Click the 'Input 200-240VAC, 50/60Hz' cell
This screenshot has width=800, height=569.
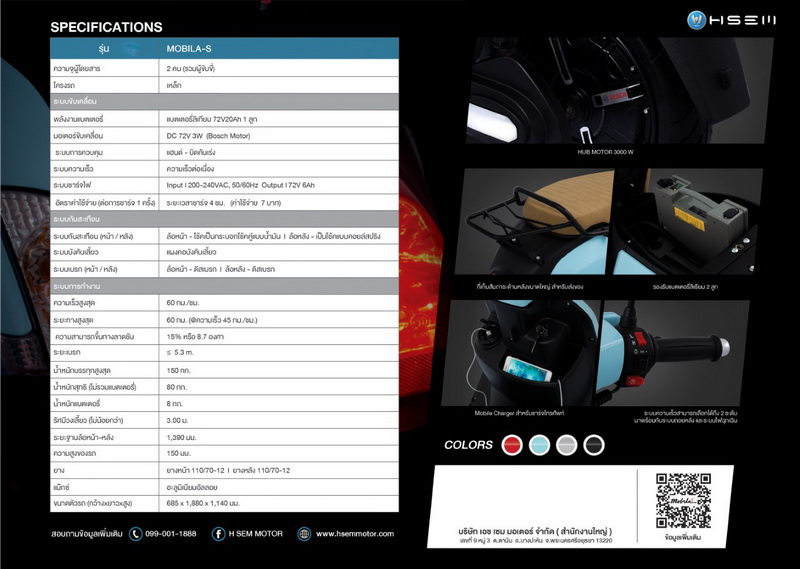click(x=279, y=185)
